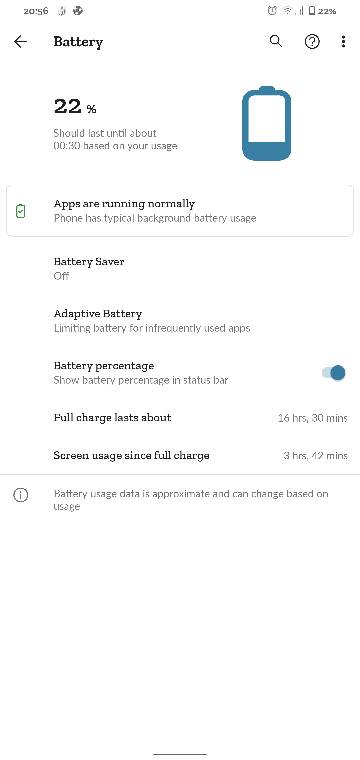Screen dimensions: 360x760
Task: Open Apps are running normally card
Action: click(x=180, y=211)
